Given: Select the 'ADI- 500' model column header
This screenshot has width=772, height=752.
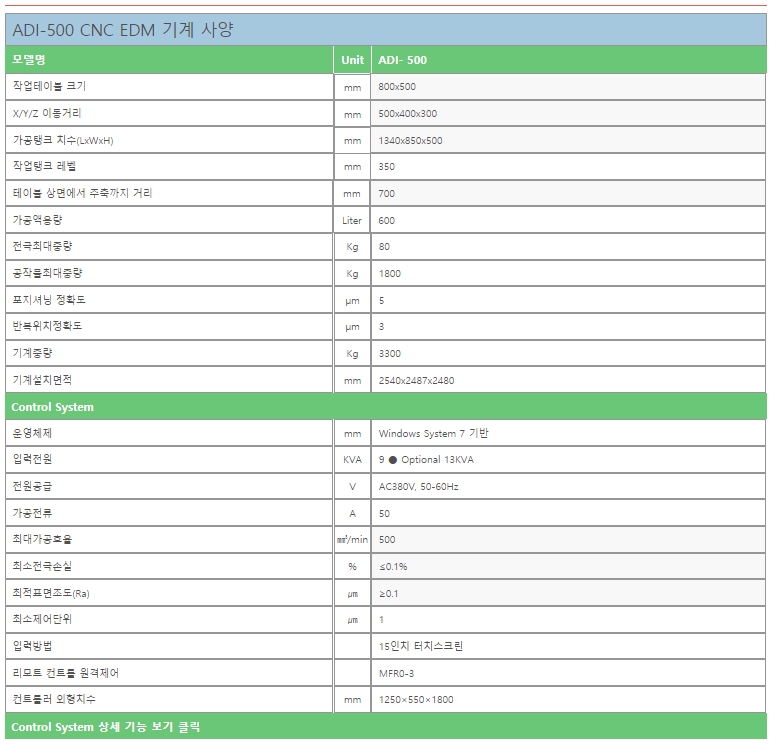Looking at the screenshot, I should [x=403, y=60].
